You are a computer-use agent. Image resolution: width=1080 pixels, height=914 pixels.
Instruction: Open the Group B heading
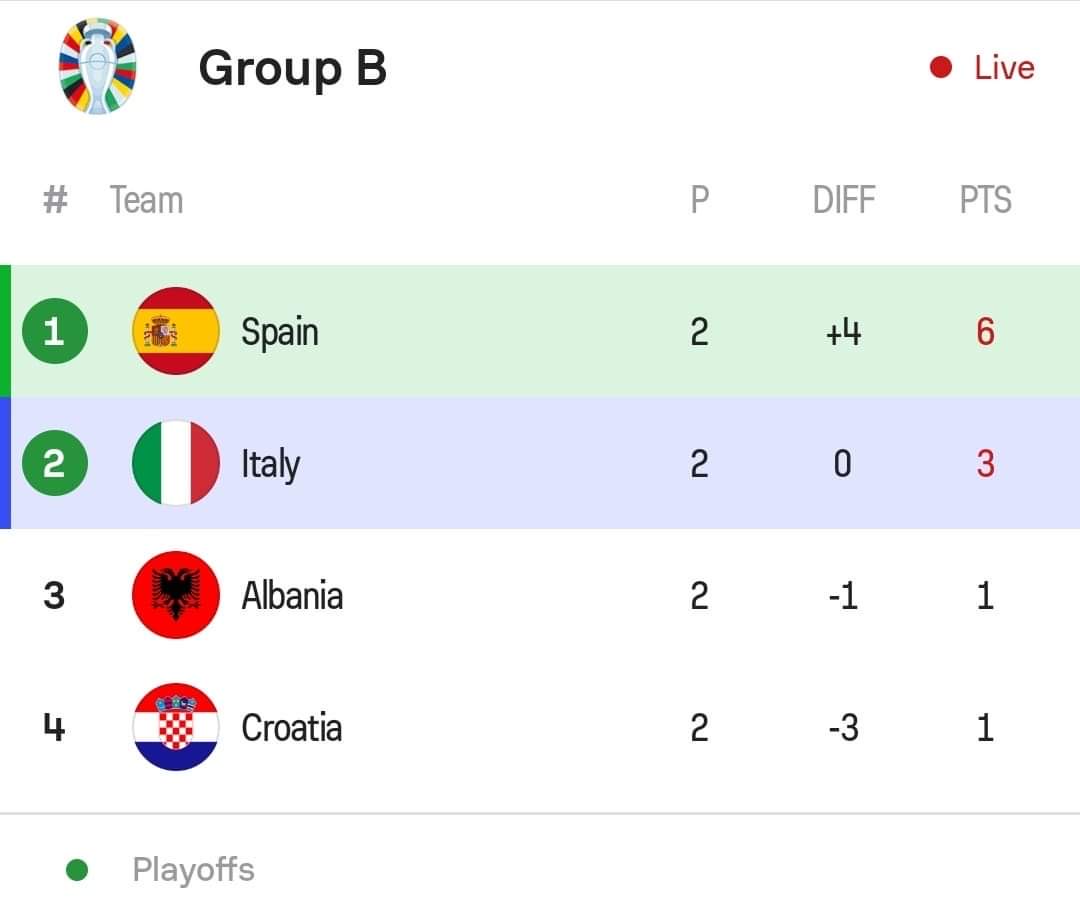pyautogui.click(x=292, y=68)
